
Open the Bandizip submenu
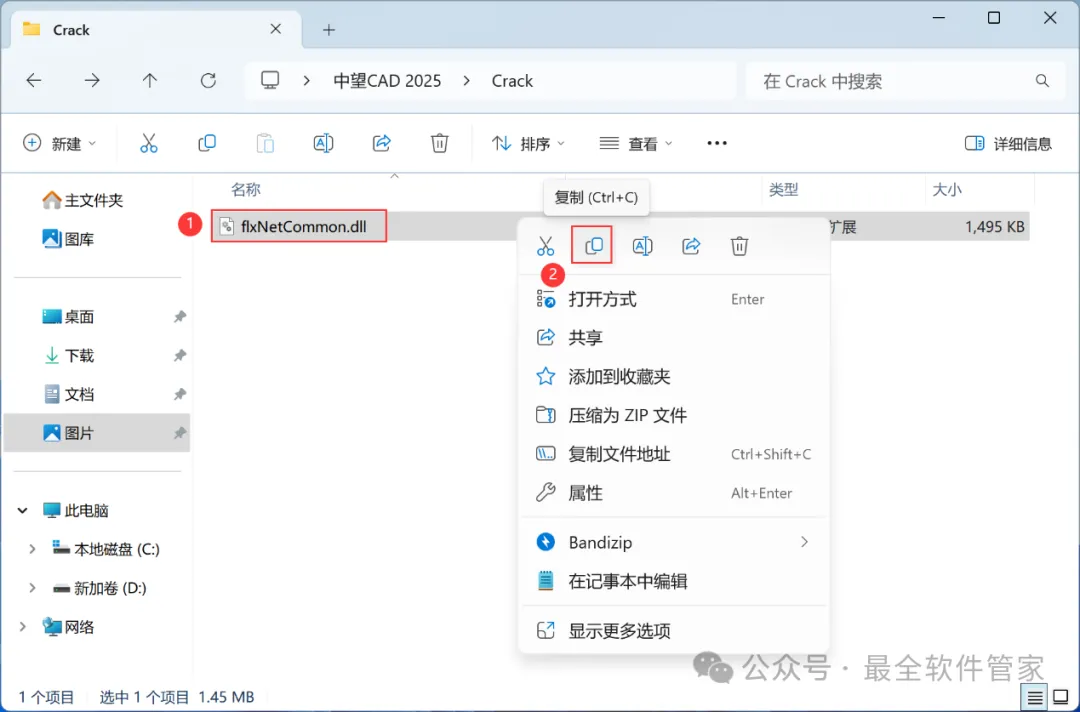pos(674,542)
